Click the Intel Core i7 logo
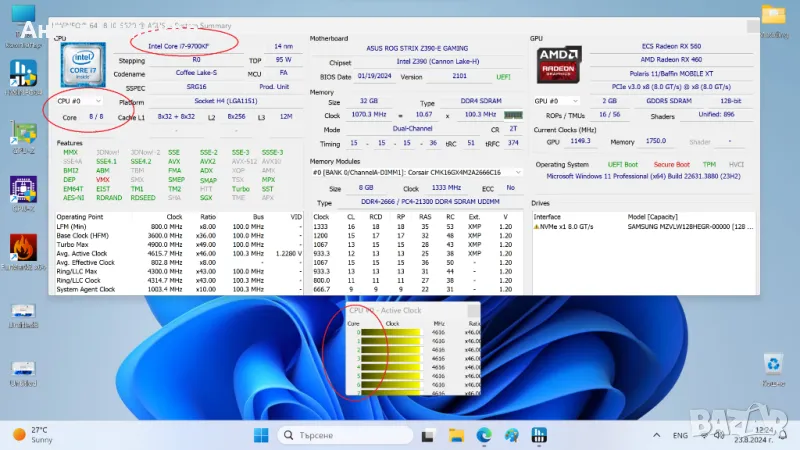800x450 pixels. point(80,65)
